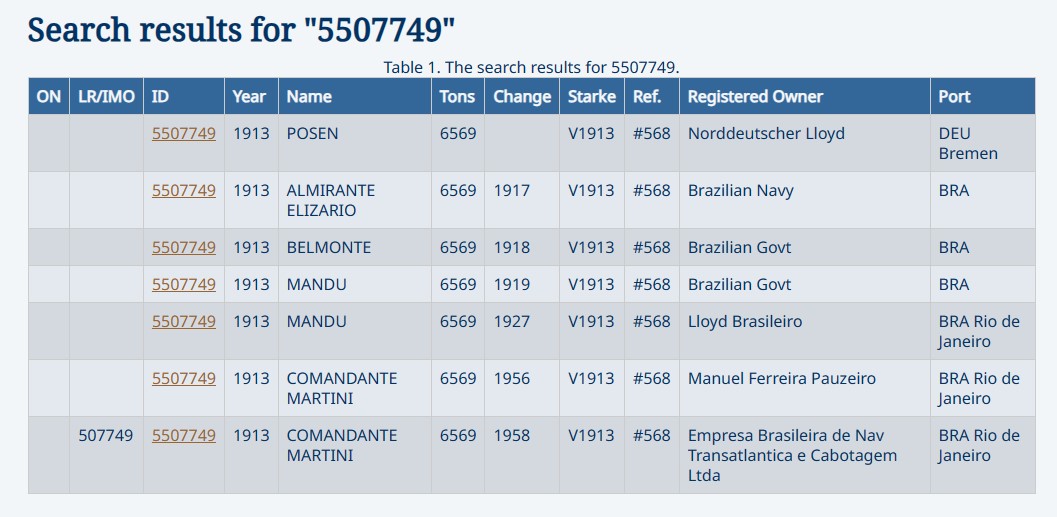Click the Year column header
The width and height of the screenshot is (1057, 517).
coord(251,96)
